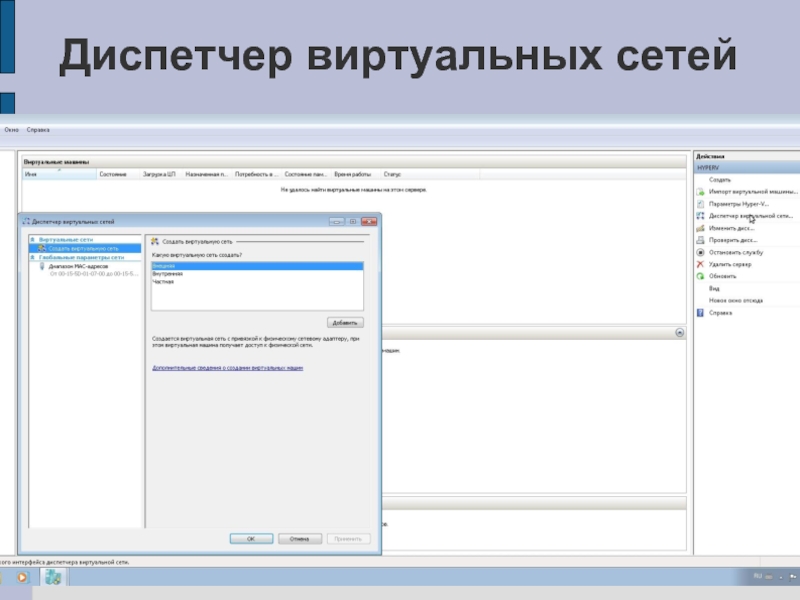This screenshot has width=800, height=600.
Task: Click OK in the network manager dialog
Action: coord(251,539)
